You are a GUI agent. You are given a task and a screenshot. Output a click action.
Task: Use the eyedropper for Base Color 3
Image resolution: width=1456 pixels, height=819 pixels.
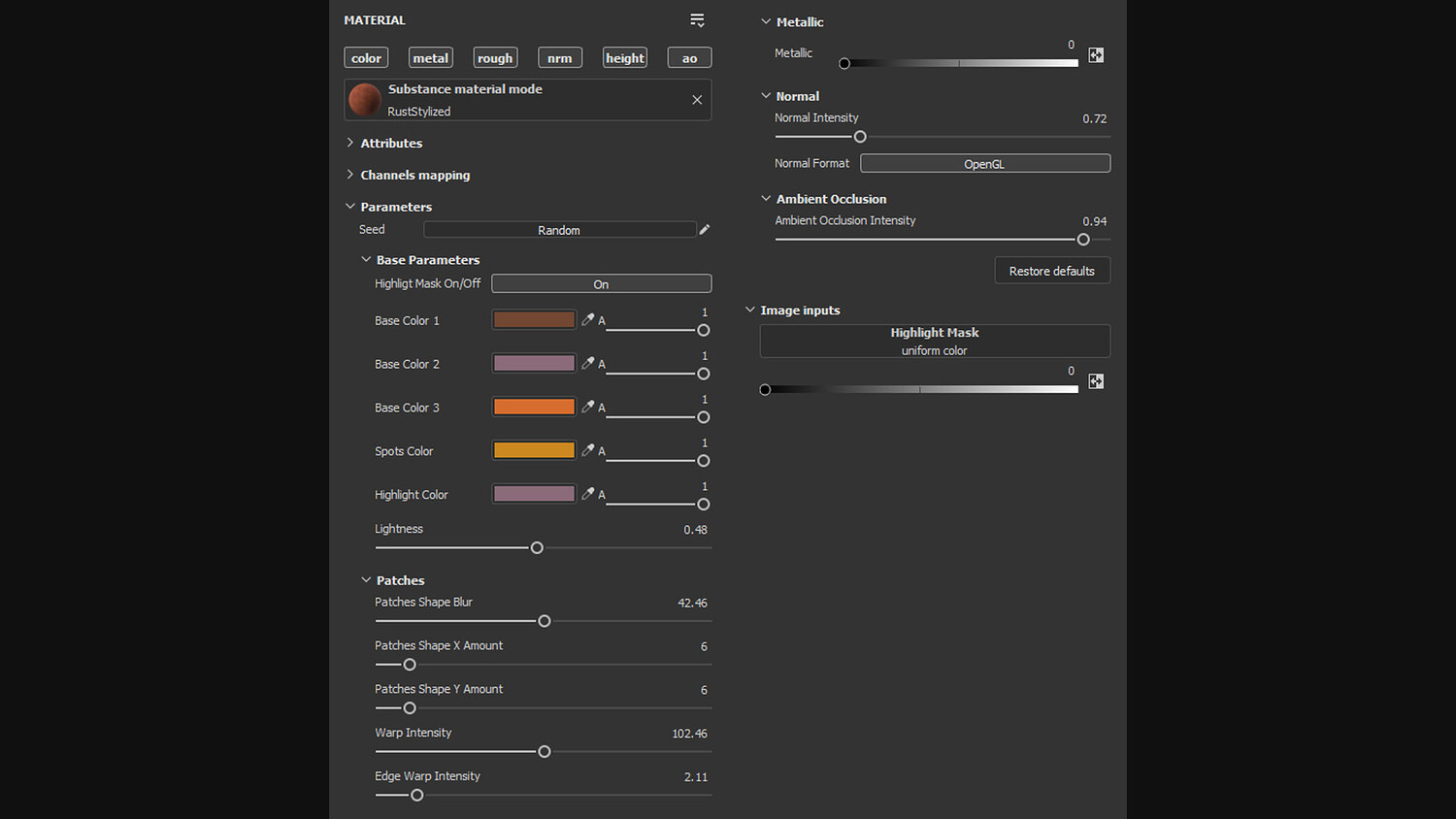587,407
